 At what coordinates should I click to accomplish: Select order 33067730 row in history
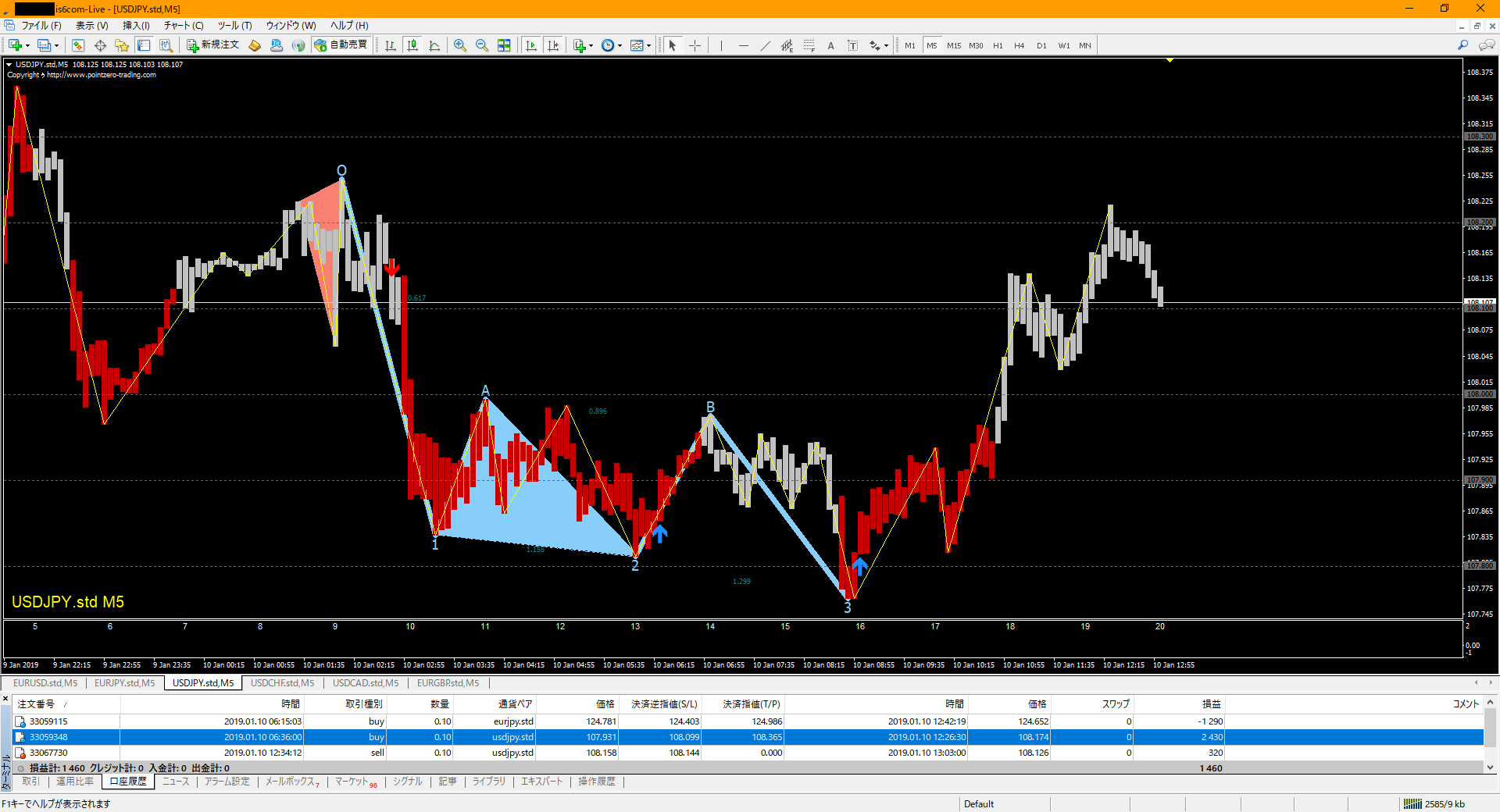pos(48,753)
